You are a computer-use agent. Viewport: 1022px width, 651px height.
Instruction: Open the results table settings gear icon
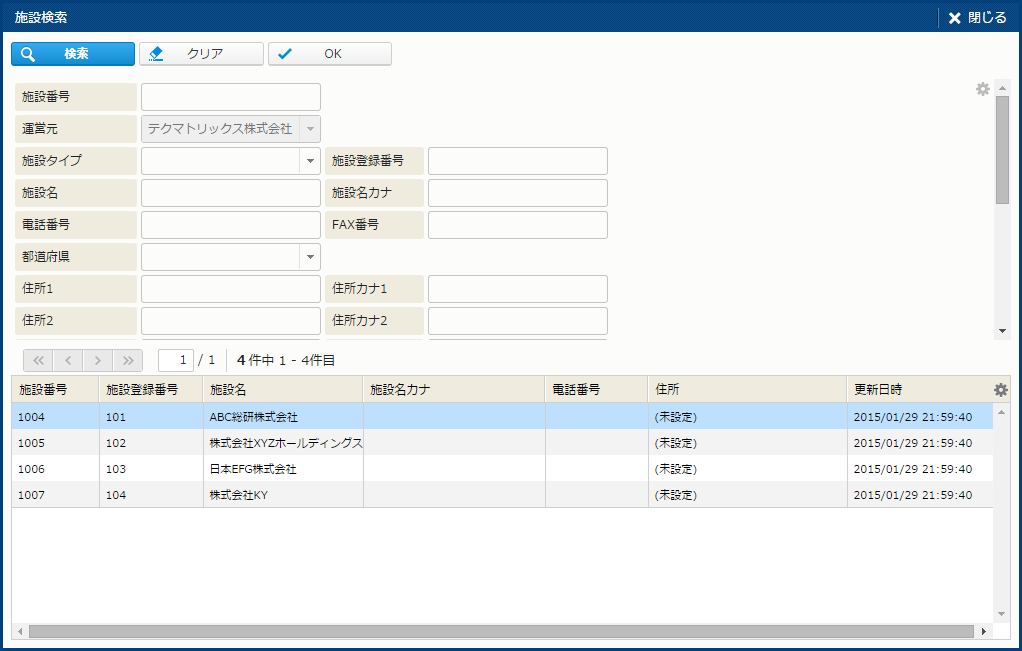click(1000, 390)
